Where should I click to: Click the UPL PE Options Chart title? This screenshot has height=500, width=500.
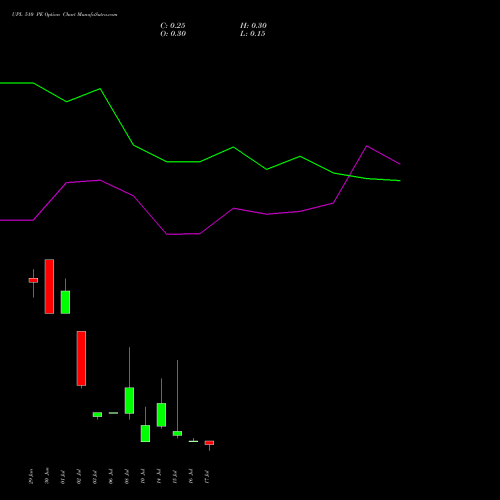click(65, 15)
